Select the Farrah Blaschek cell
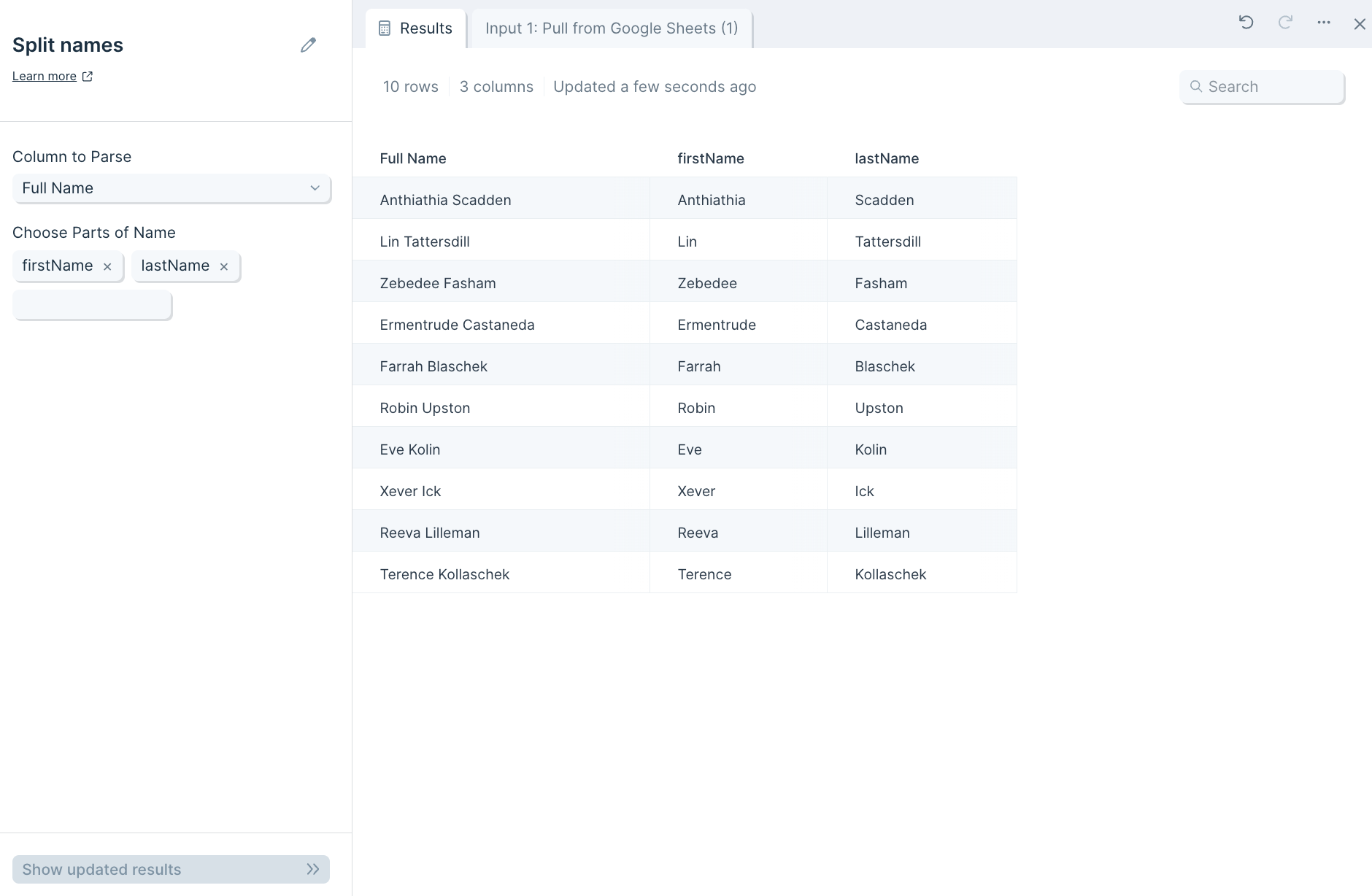 [x=501, y=365]
